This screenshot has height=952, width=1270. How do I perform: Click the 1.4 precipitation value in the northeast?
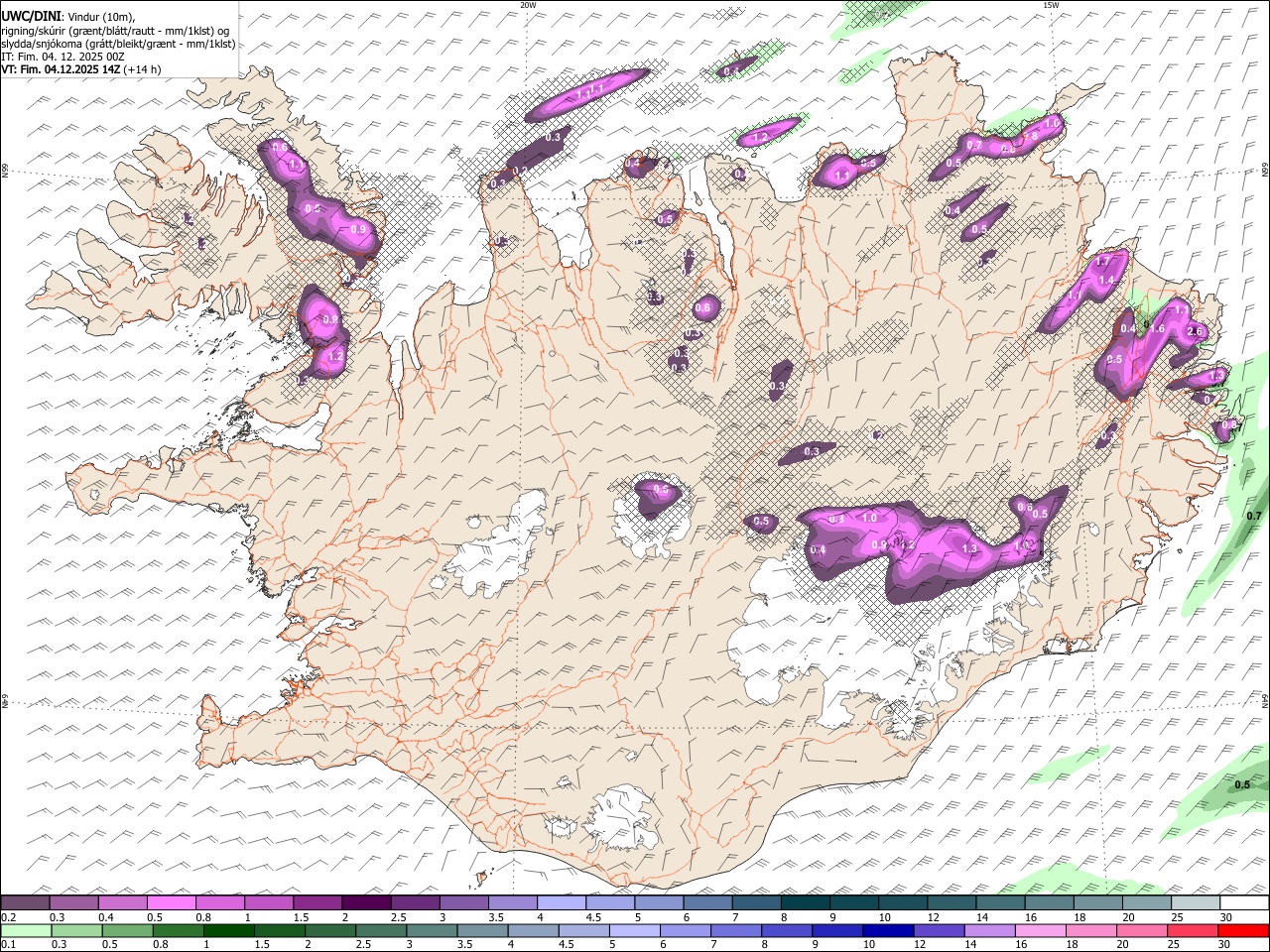tap(1107, 281)
